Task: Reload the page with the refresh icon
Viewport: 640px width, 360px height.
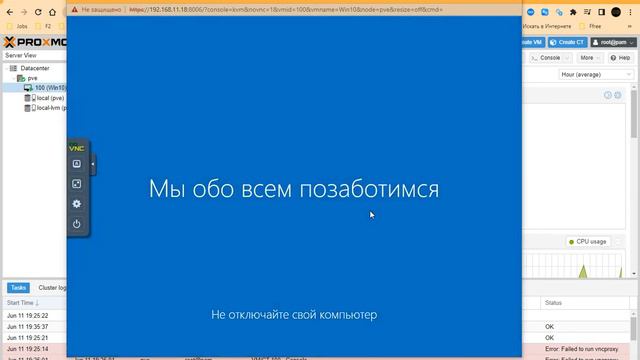Action: (38, 12)
